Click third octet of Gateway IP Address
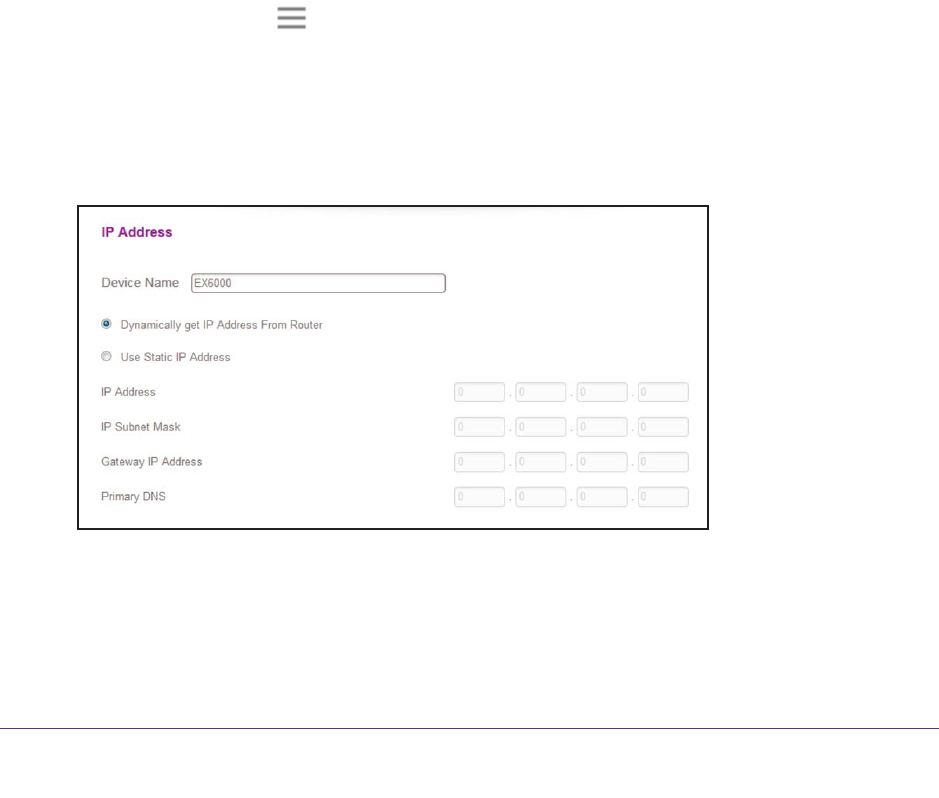The width and height of the screenshot is (939, 798). pos(602,462)
